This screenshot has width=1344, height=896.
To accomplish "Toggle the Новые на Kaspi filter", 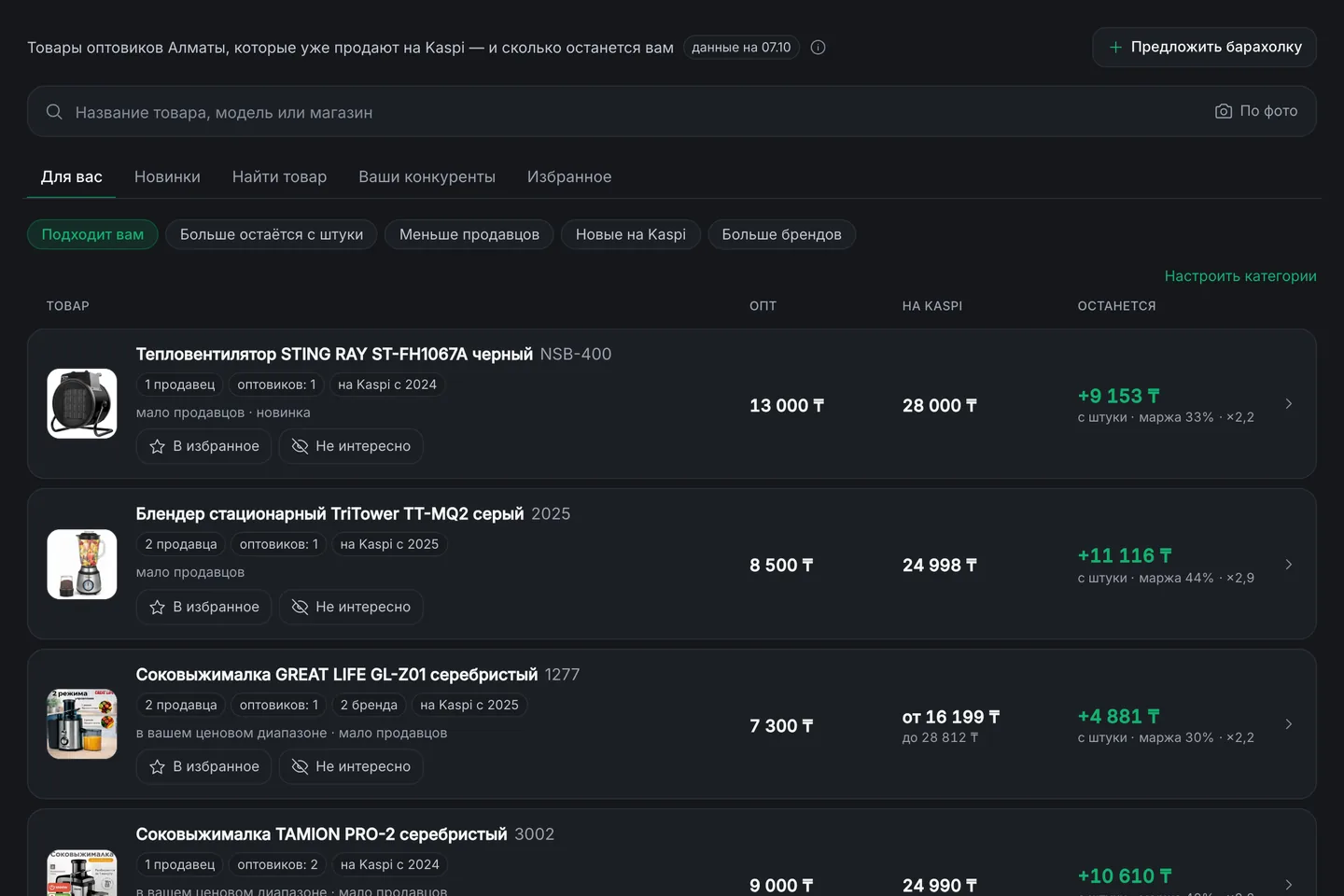I will (631, 234).
